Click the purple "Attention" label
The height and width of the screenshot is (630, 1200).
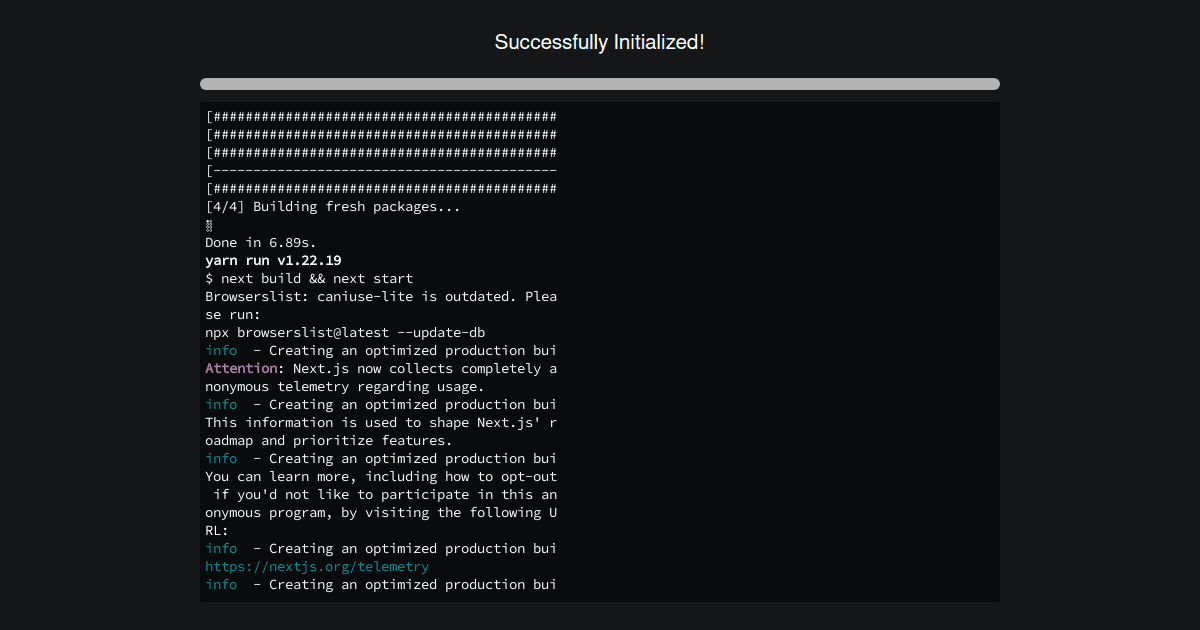pyautogui.click(x=240, y=369)
